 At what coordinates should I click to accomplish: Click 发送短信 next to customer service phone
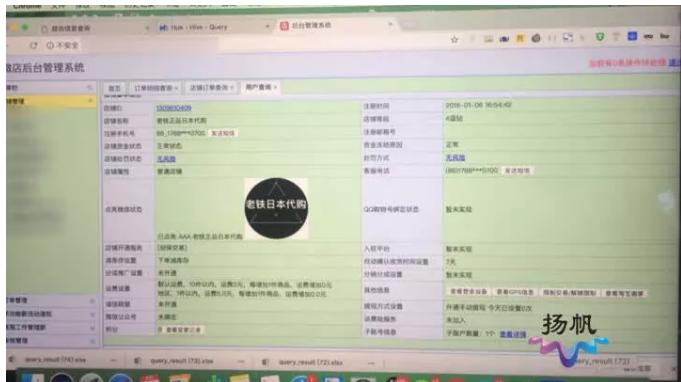[x=517, y=171]
